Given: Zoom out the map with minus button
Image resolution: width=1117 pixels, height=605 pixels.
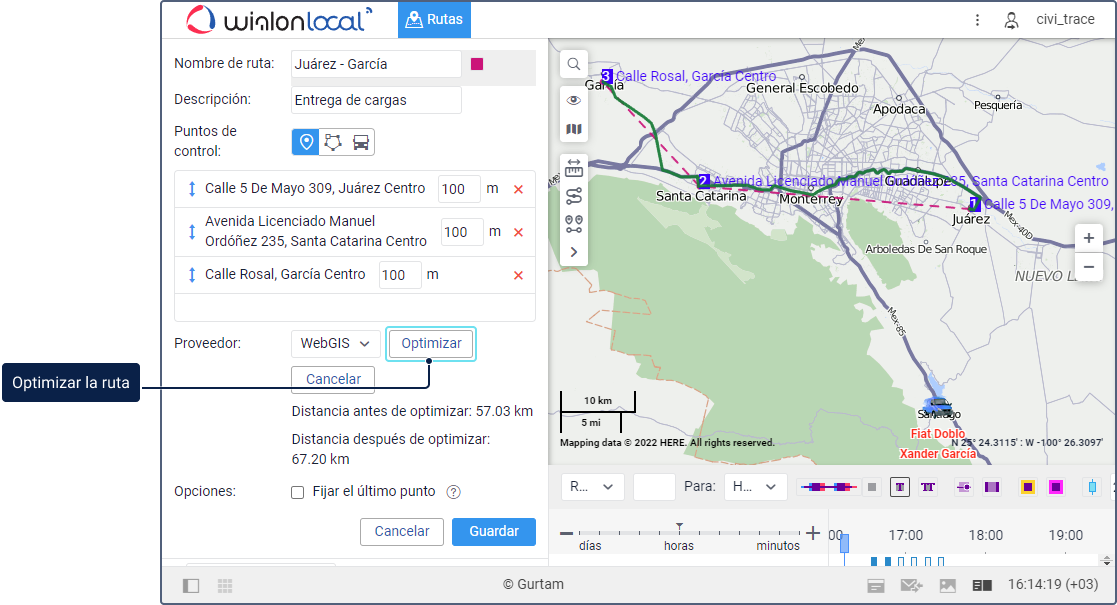Looking at the screenshot, I should pyautogui.click(x=1089, y=267).
